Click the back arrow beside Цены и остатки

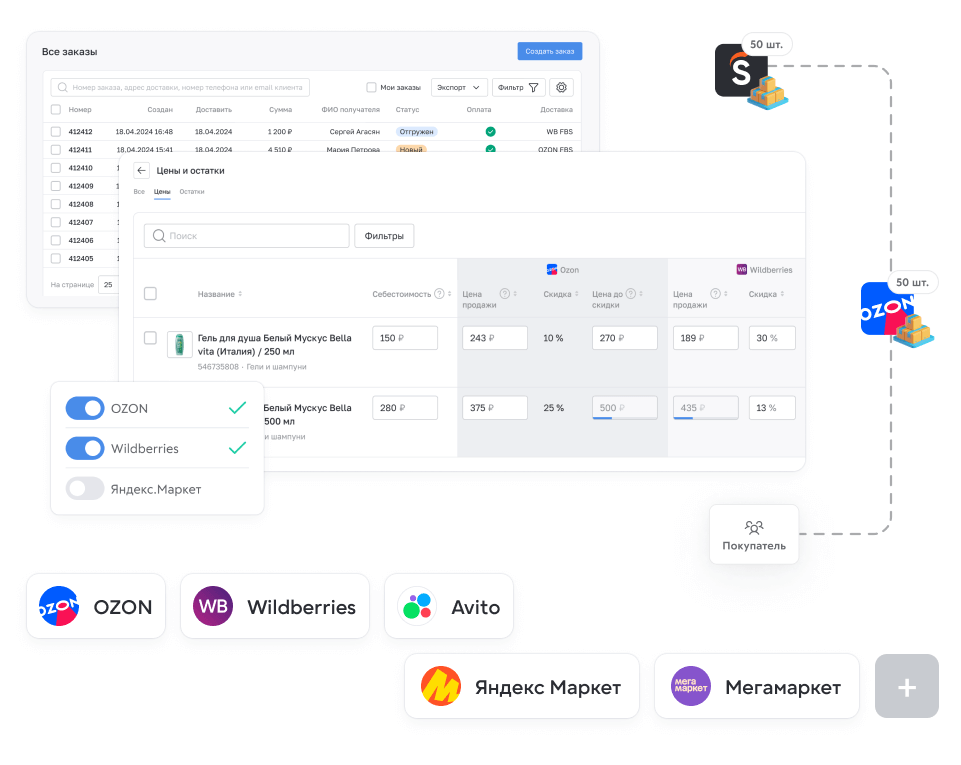click(142, 171)
